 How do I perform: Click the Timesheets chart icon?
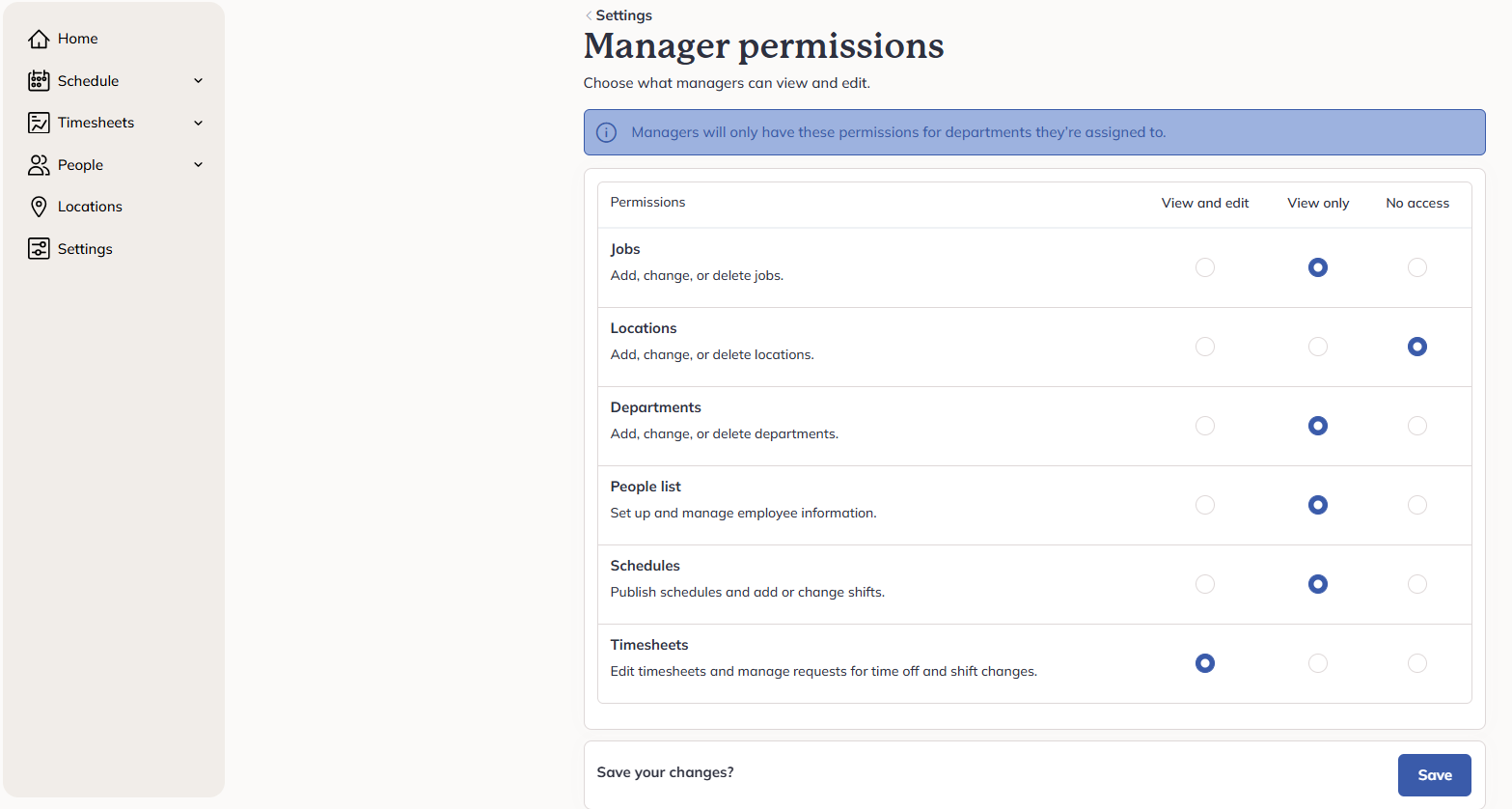click(39, 123)
